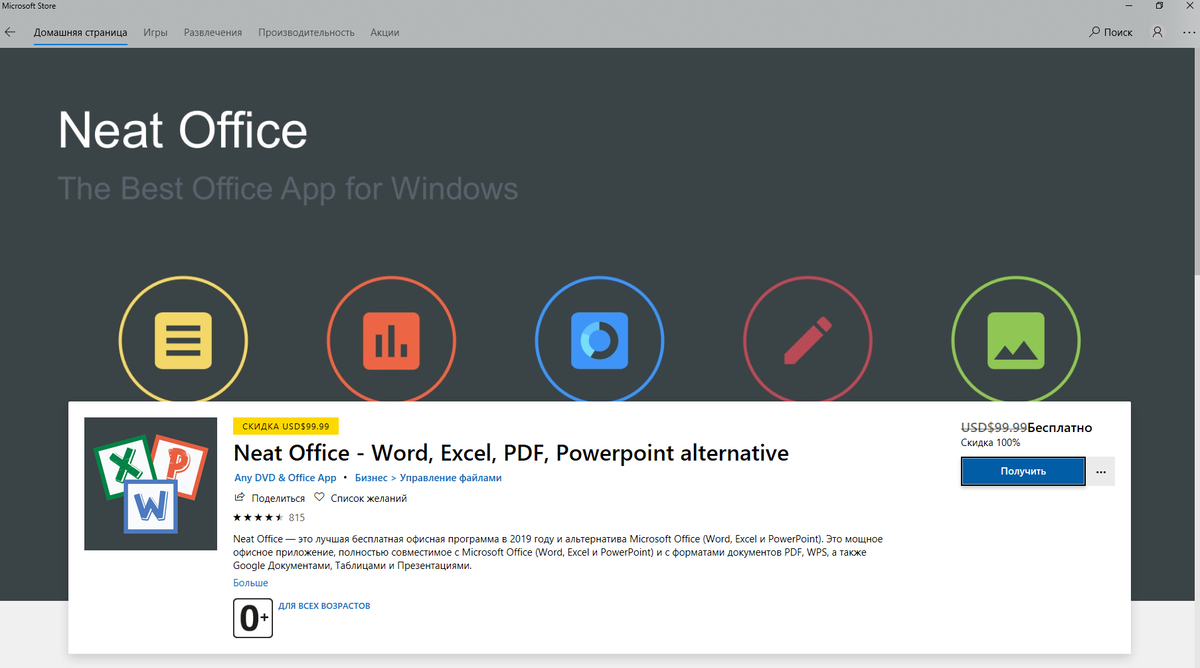
Task: Click the Скидка 100% text
Action: (x=990, y=442)
